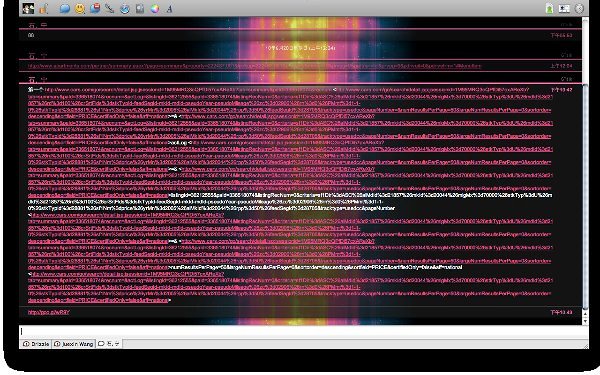Open the short link at chat bottom

(49, 312)
